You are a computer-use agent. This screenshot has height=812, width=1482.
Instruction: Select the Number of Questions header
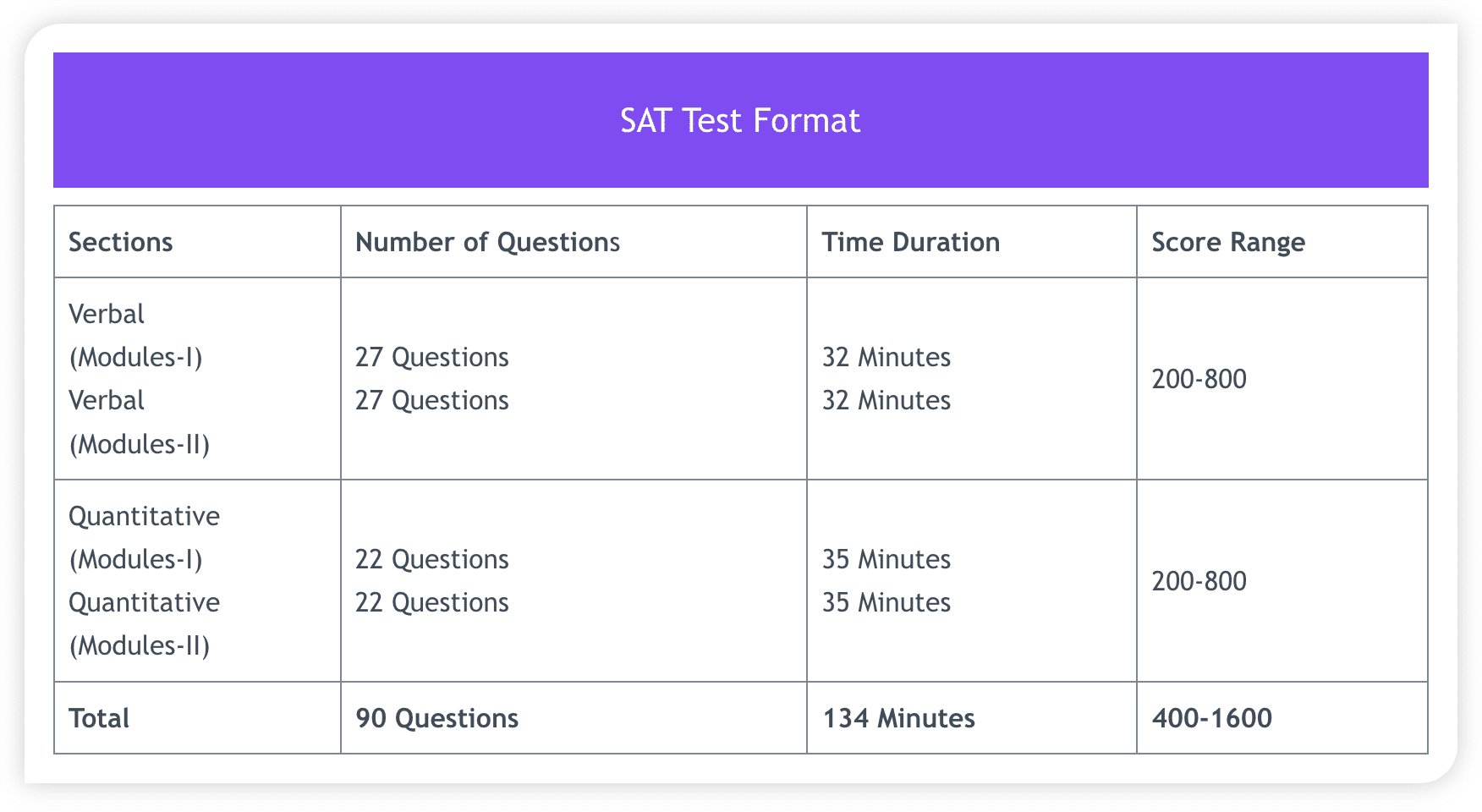tap(487, 243)
